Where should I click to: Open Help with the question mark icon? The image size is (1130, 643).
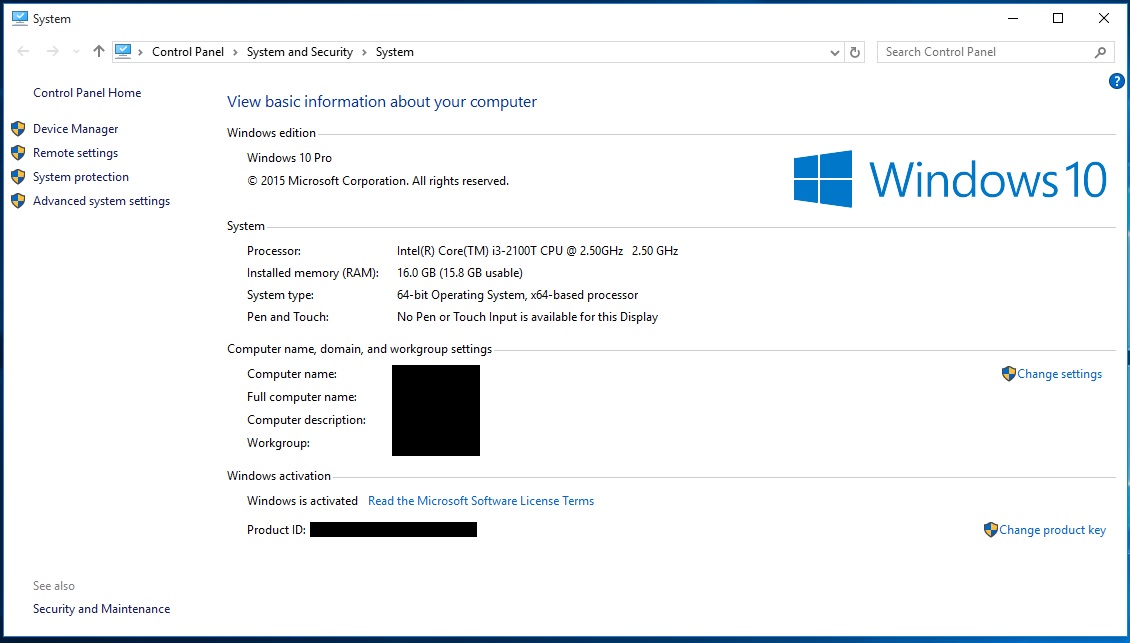[x=1116, y=81]
